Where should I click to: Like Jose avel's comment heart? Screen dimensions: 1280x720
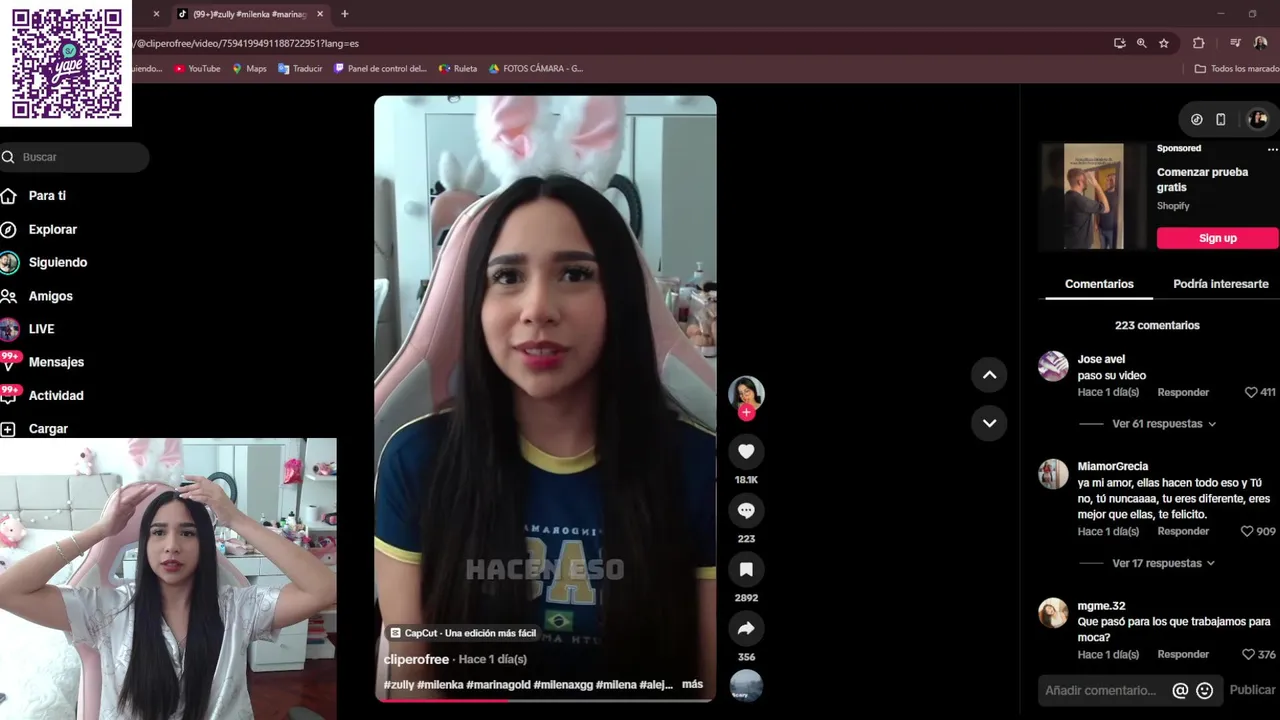click(1250, 392)
